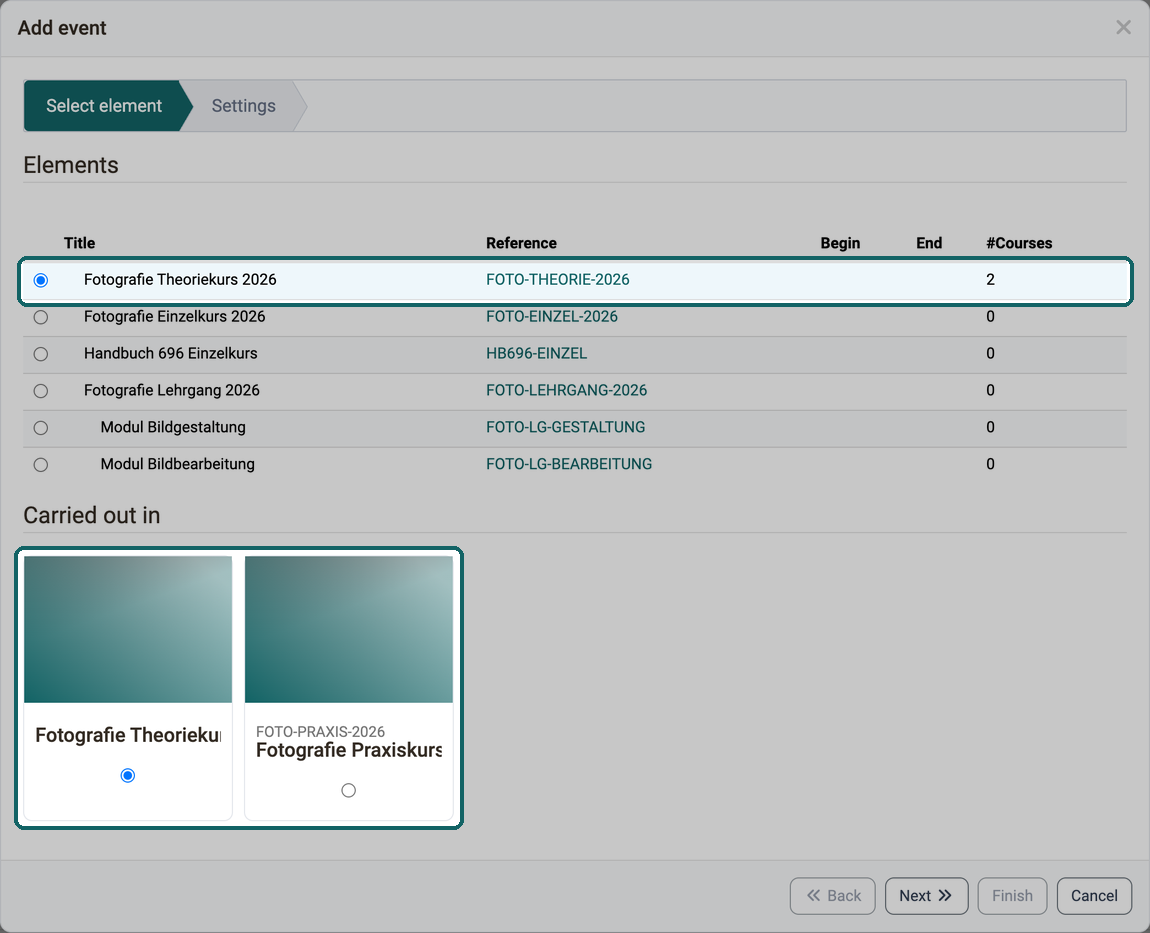The image size is (1150, 933).
Task: Click the Fotografie Einzelkurs 2026 title text
Action: click(175, 316)
